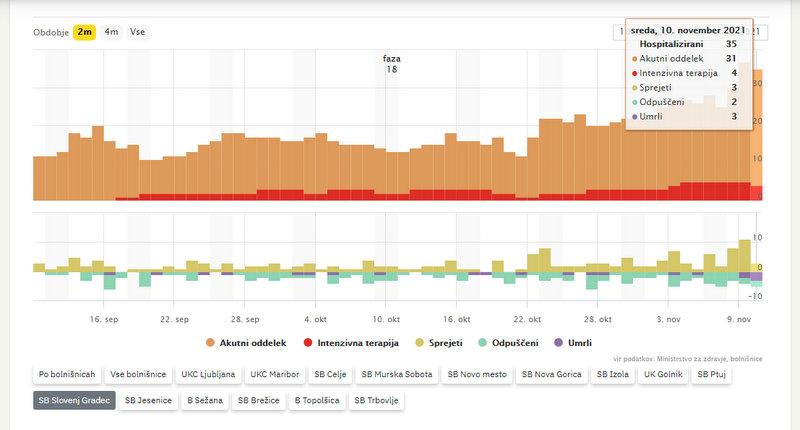Show SB Jesenice hospital chart
Viewport: 800px width, 430px height.
coord(149,400)
